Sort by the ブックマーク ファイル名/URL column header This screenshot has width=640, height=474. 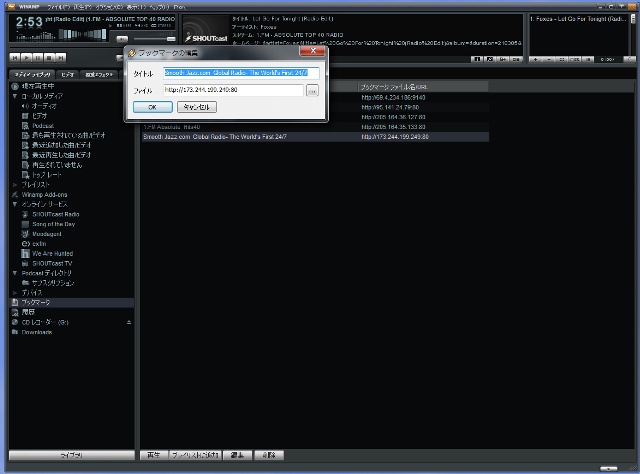[x=423, y=87]
